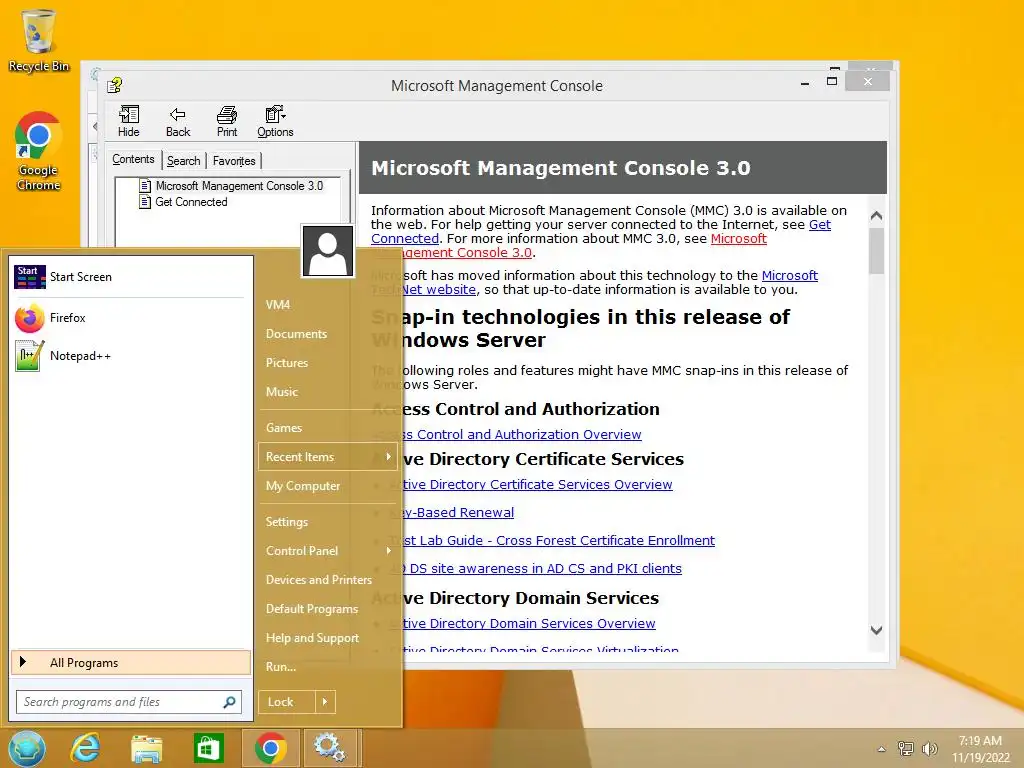Screen dimensions: 1024x768
Task: Switch to the Favorites tab
Action: coord(234,161)
